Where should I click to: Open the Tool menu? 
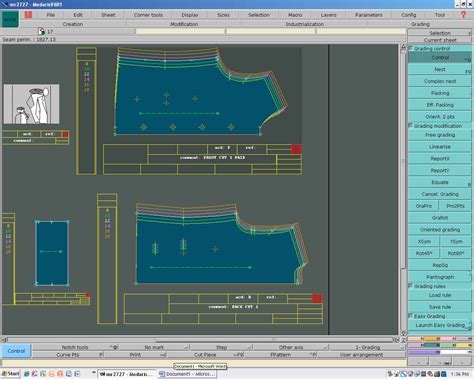pos(440,15)
